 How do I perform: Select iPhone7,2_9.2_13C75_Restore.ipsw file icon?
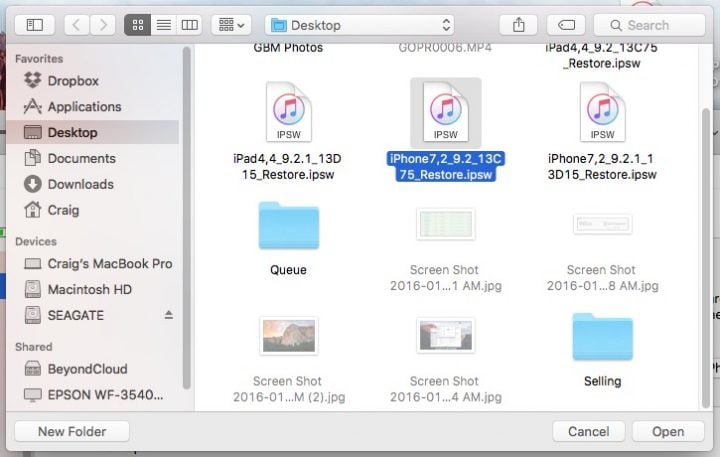tap(445, 112)
